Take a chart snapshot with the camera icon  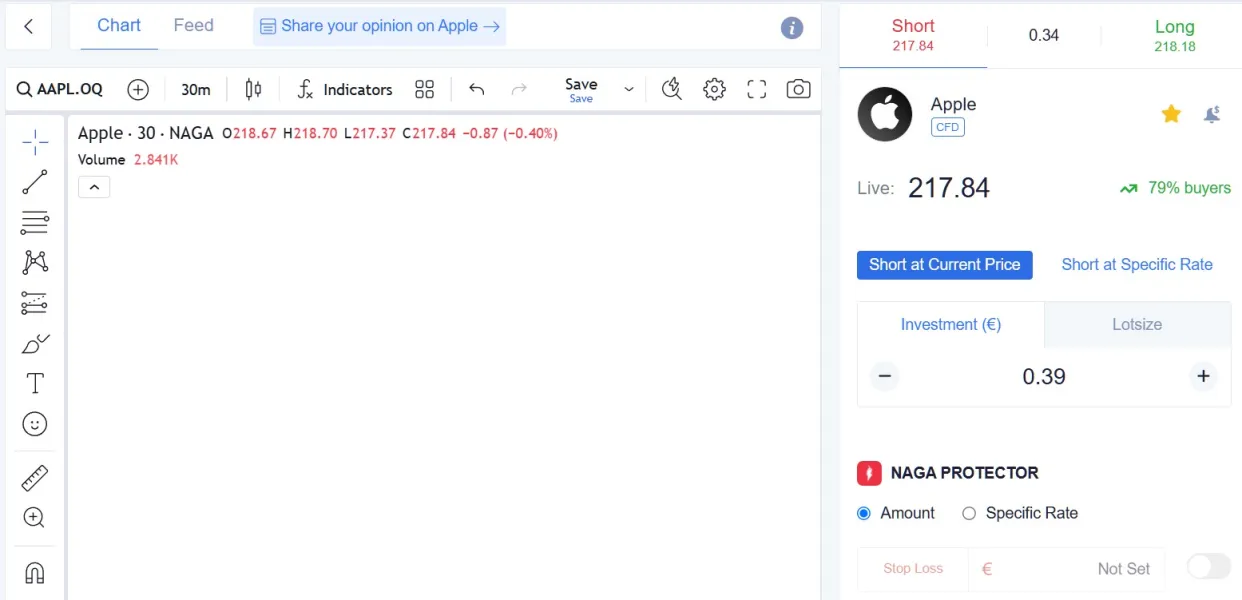point(798,89)
